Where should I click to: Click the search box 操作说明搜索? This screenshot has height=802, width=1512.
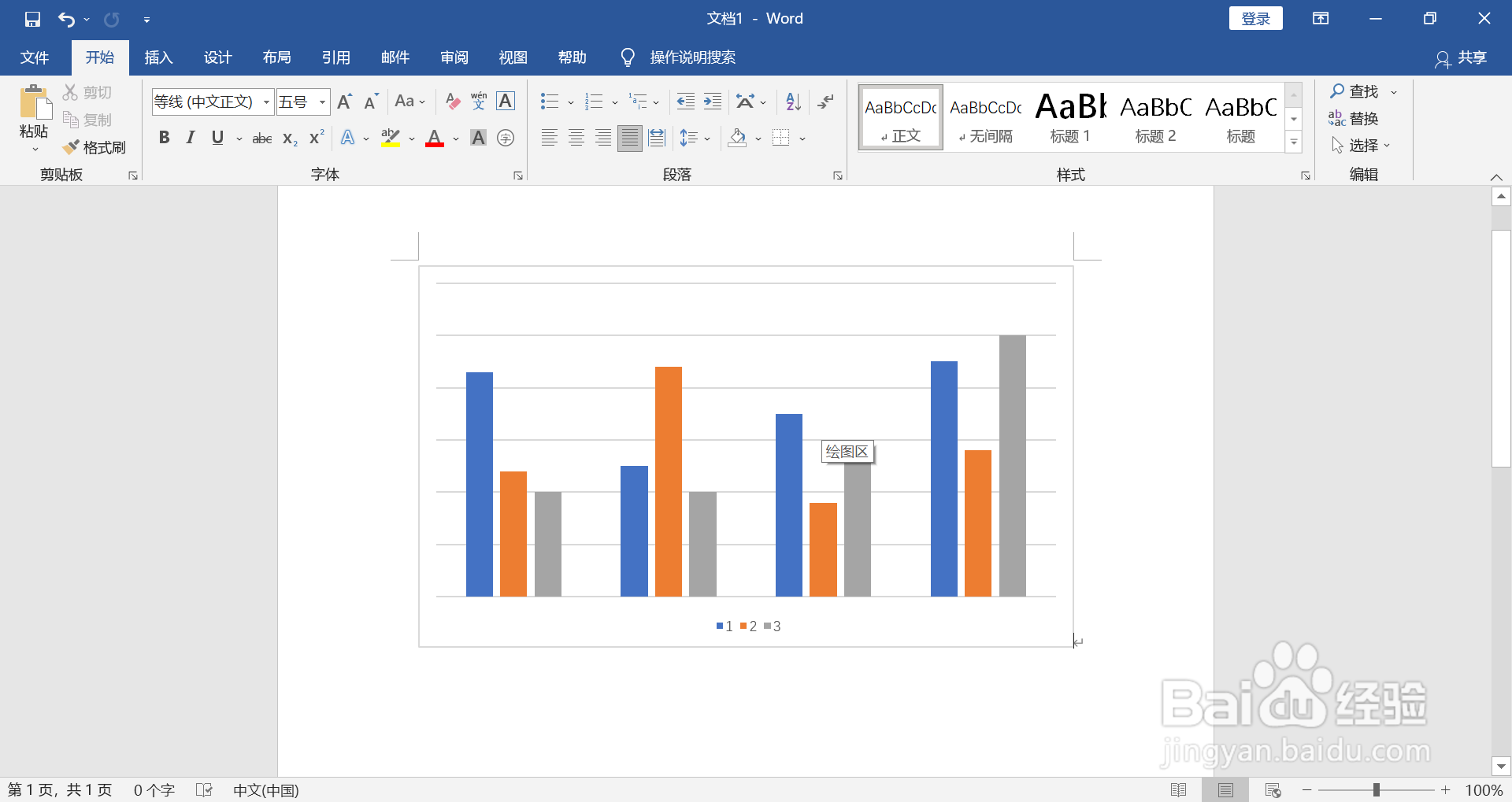coord(693,57)
